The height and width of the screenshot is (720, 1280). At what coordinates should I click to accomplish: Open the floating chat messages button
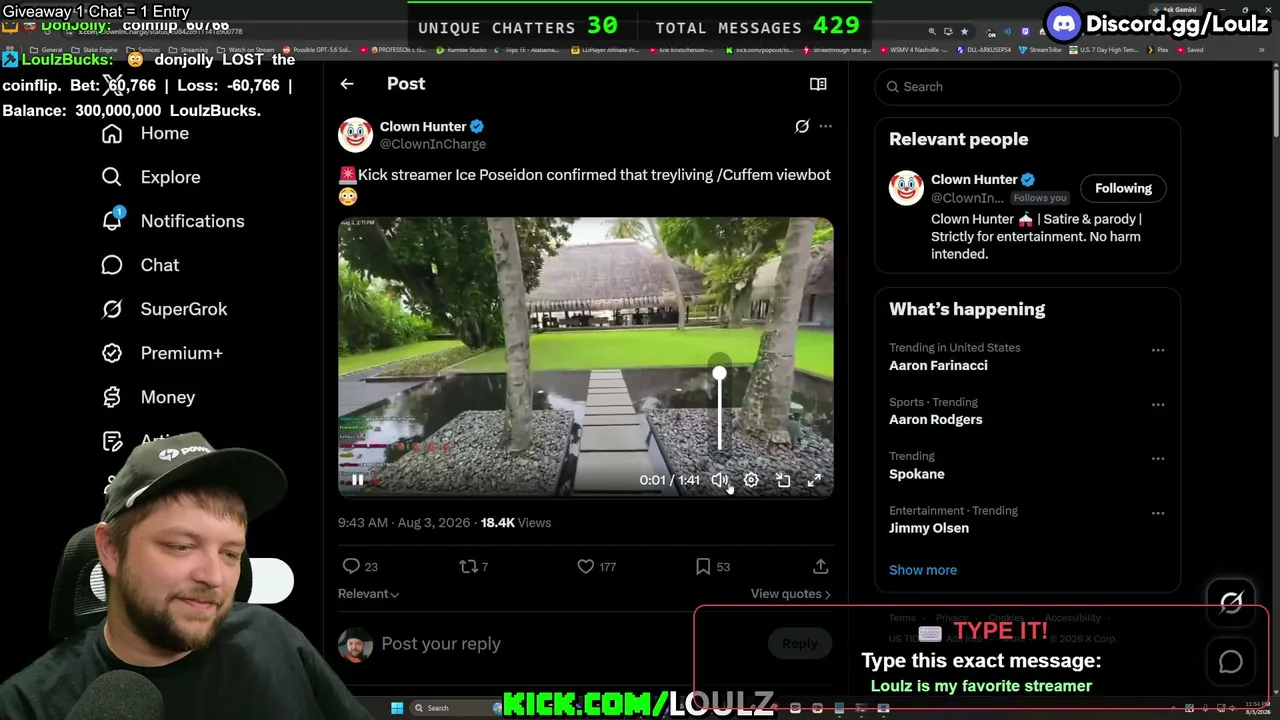click(x=1231, y=662)
